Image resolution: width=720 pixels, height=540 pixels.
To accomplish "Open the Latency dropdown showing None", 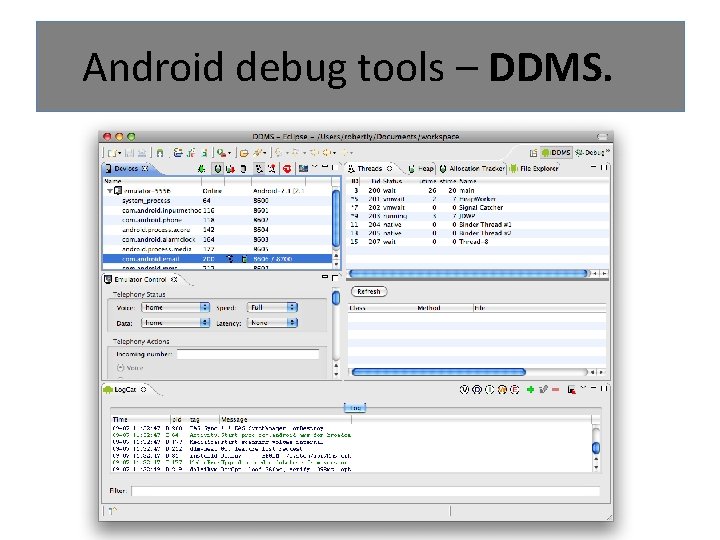I will 272,323.
